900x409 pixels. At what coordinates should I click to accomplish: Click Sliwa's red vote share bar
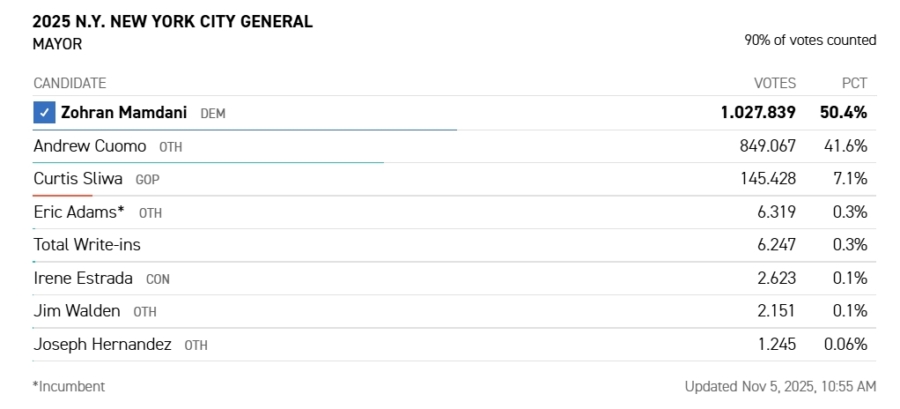[x=62, y=195]
